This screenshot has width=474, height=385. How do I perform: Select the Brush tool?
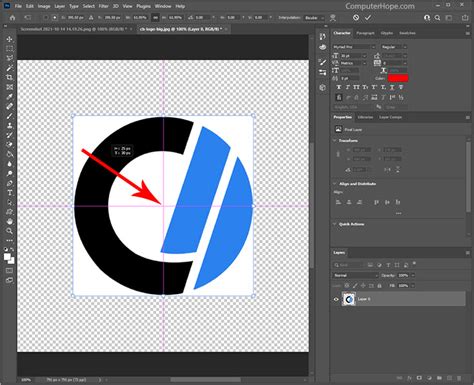click(9, 116)
